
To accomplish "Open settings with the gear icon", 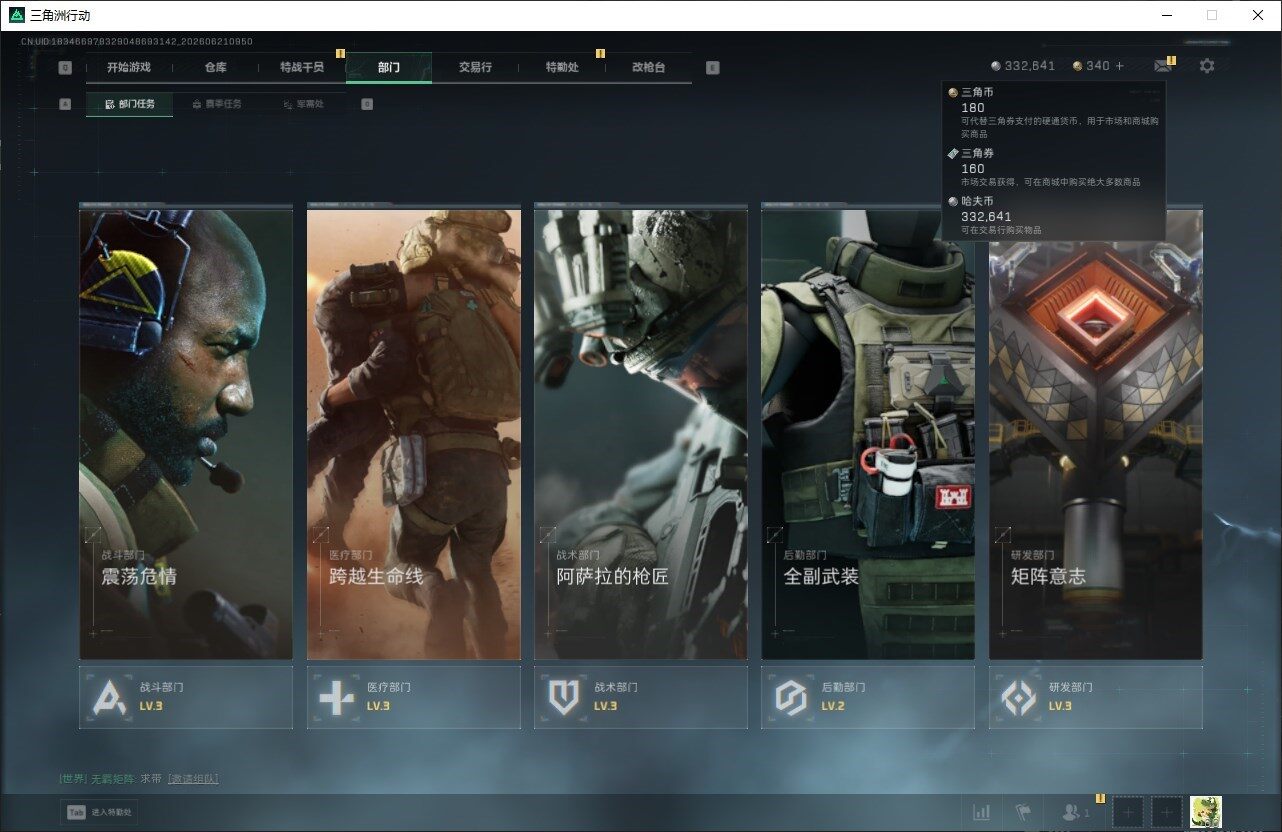I will click(1207, 66).
